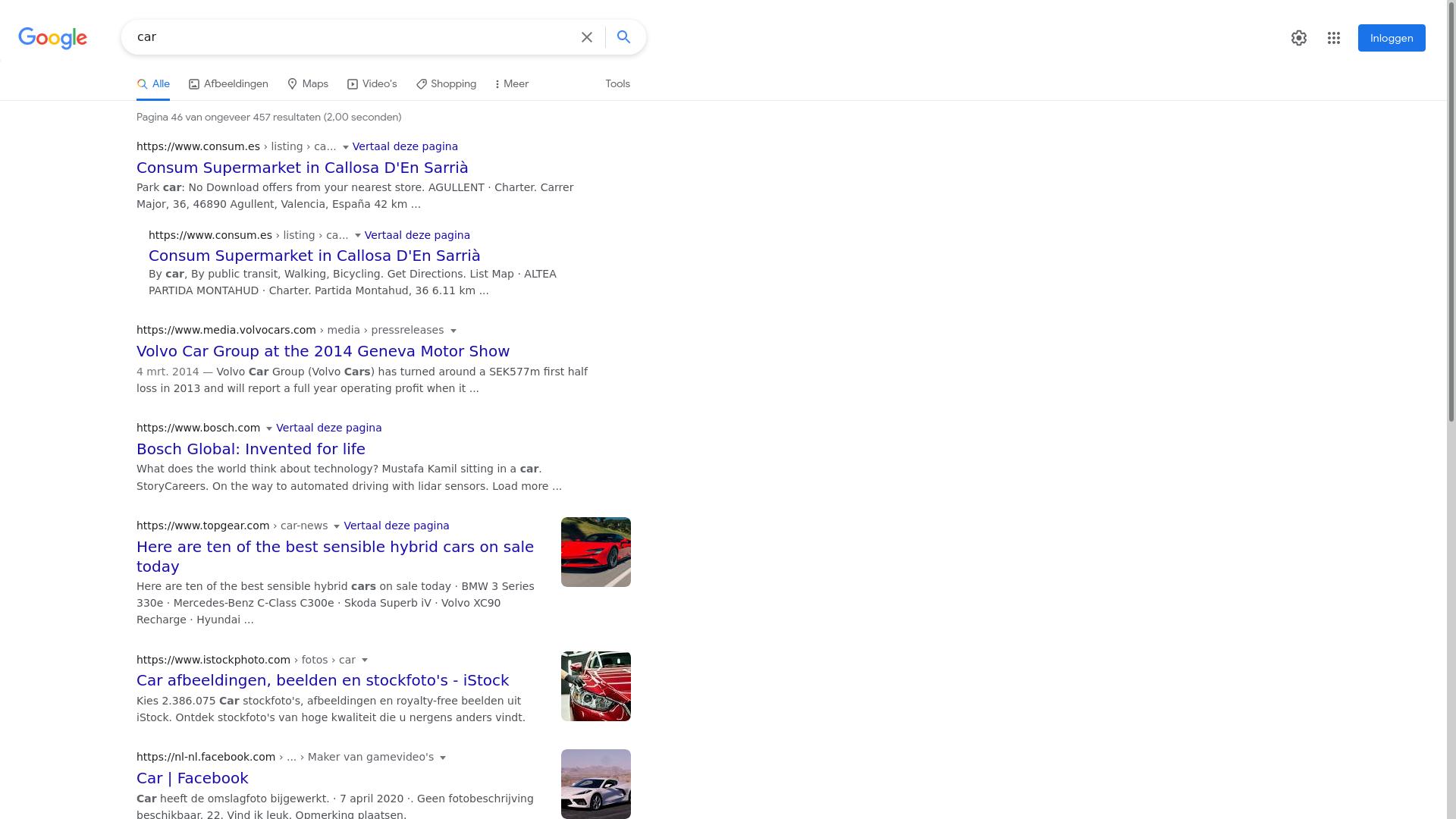Open the settings gear icon
The image size is (1456, 819).
pos(1299,38)
